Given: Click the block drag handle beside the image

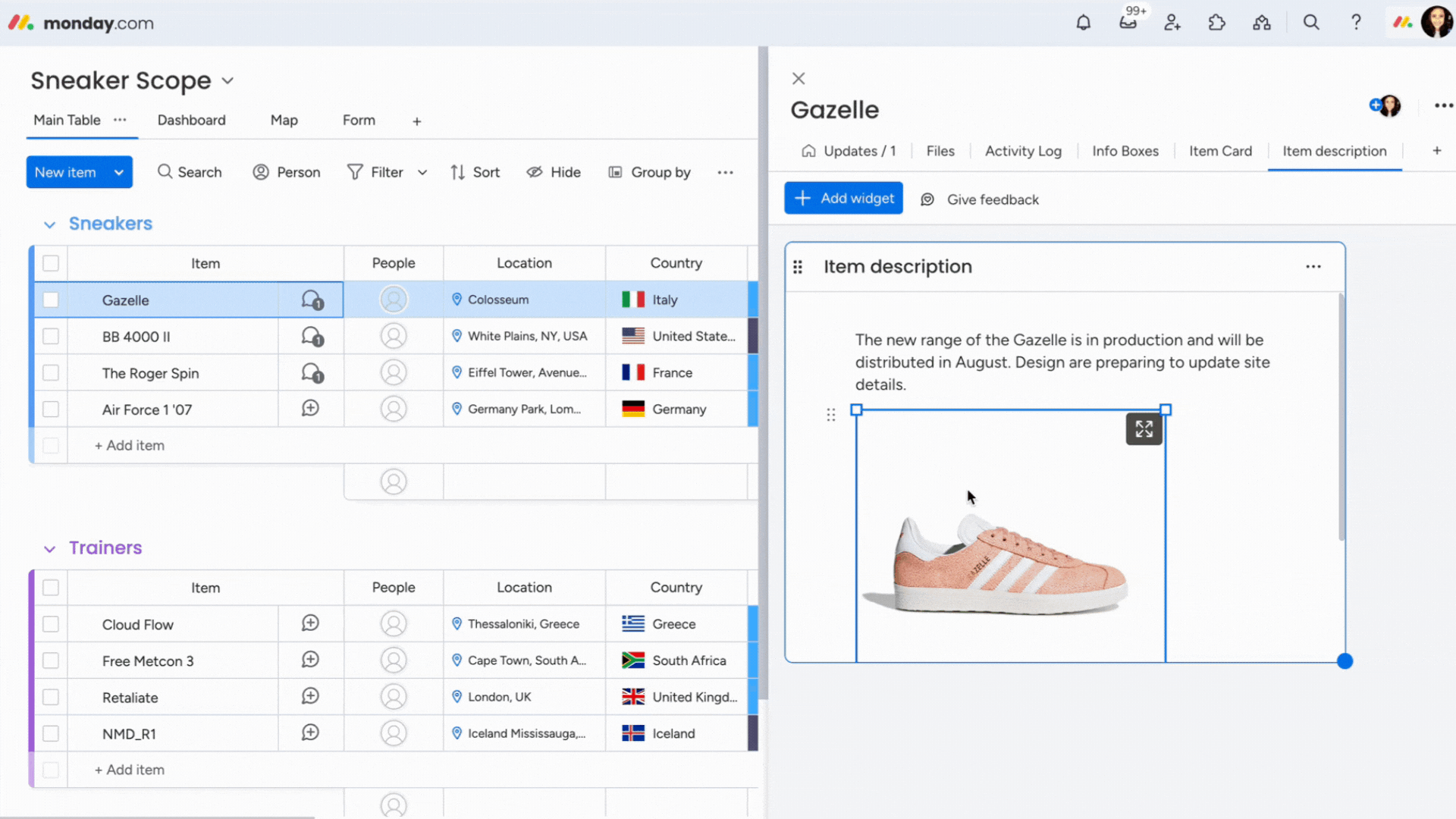Looking at the screenshot, I should coord(831,414).
